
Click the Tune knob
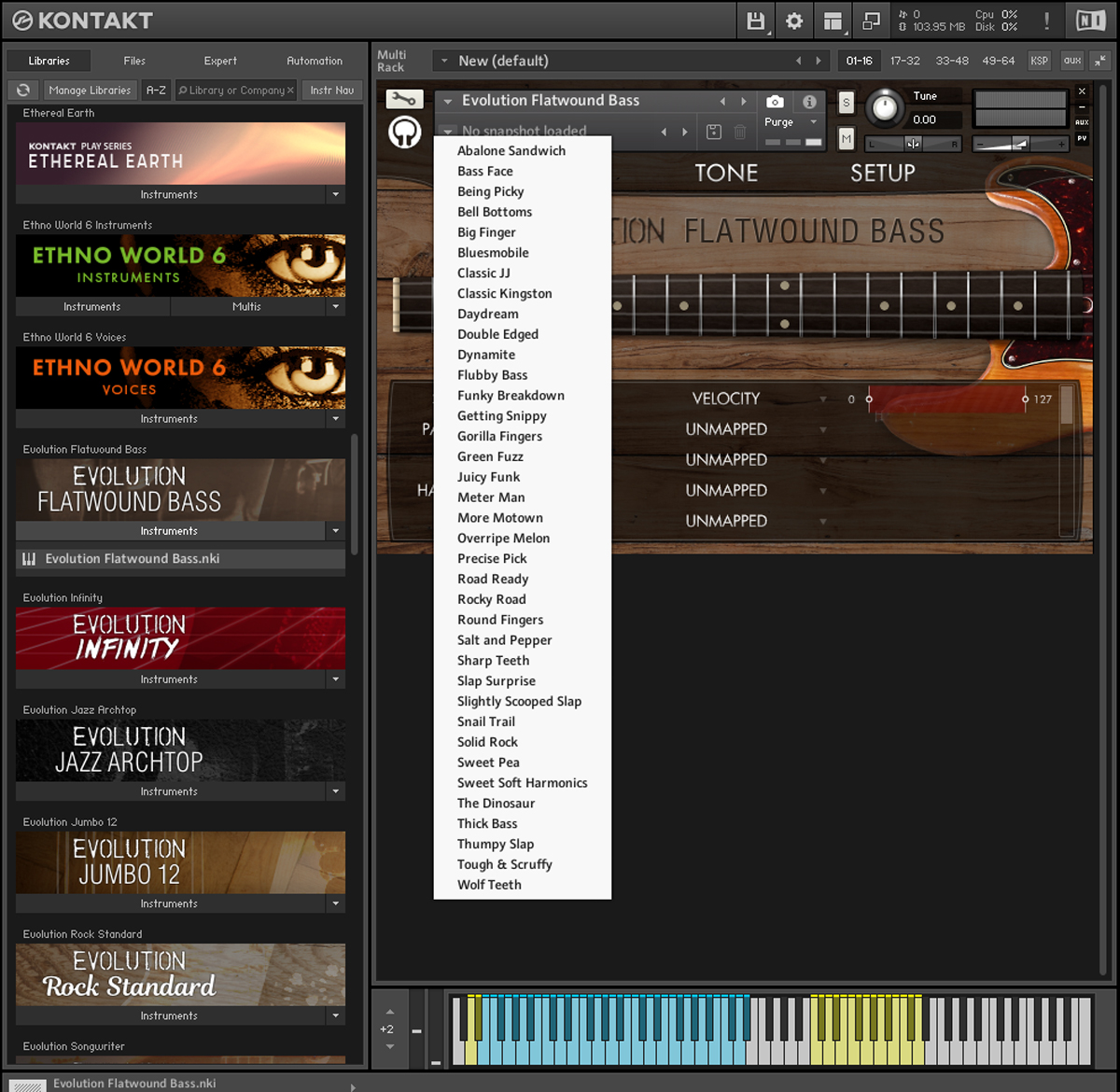coord(884,108)
